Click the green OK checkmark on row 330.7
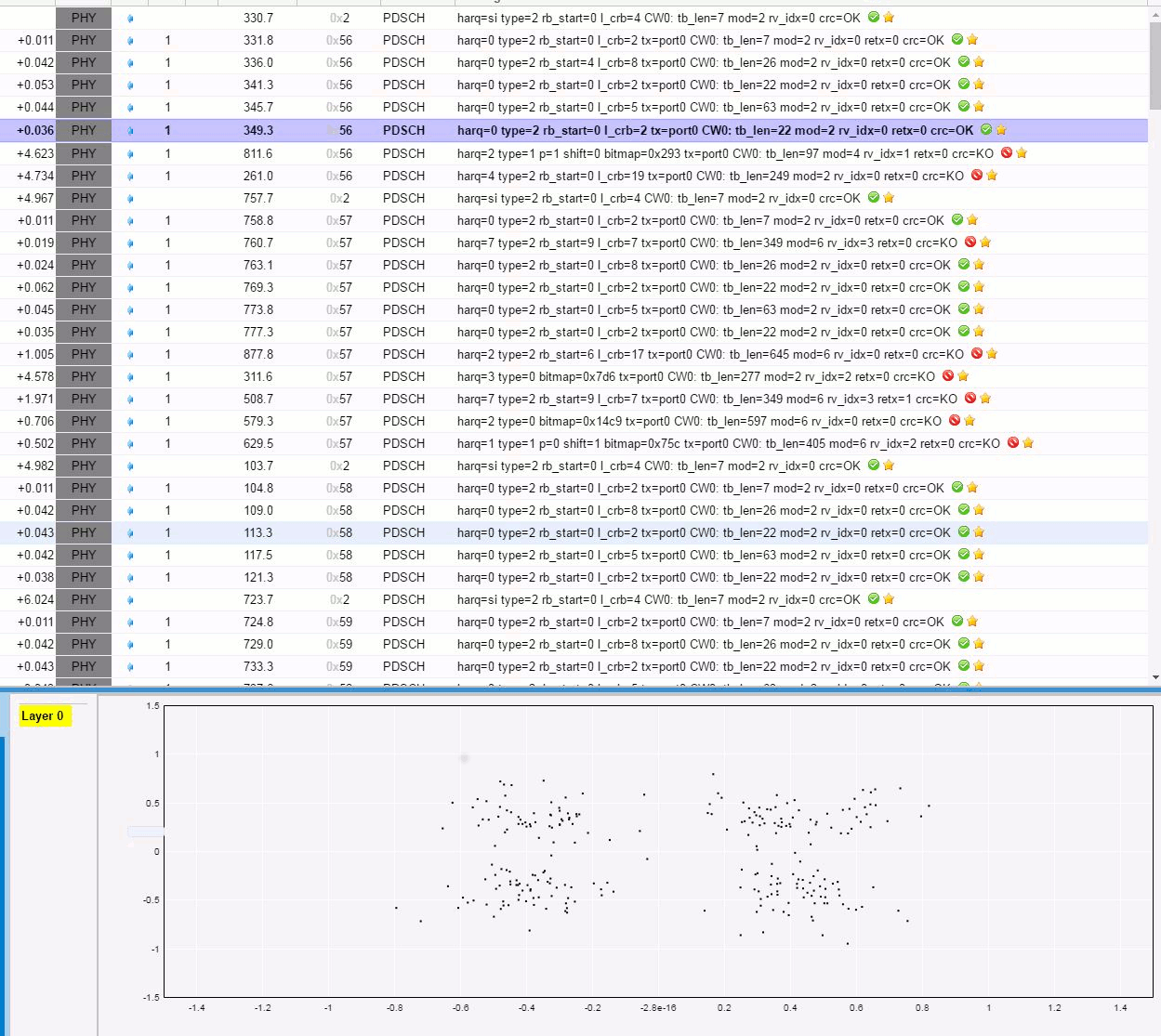 [x=874, y=18]
